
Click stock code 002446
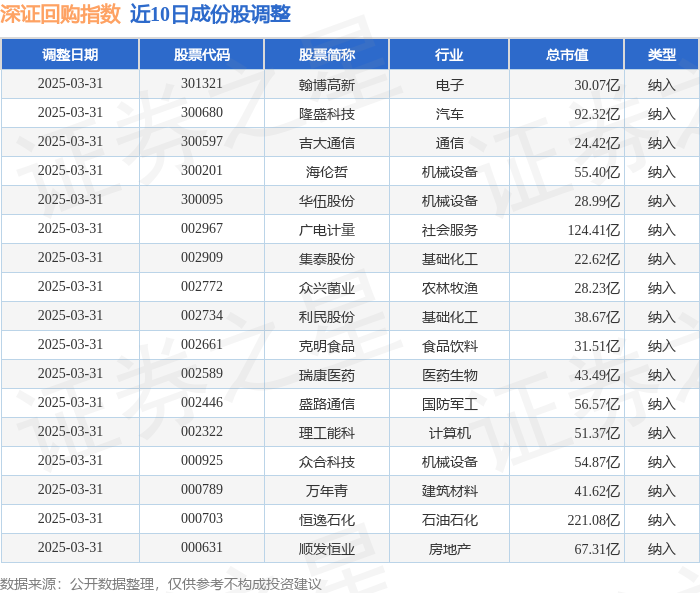click(202, 403)
